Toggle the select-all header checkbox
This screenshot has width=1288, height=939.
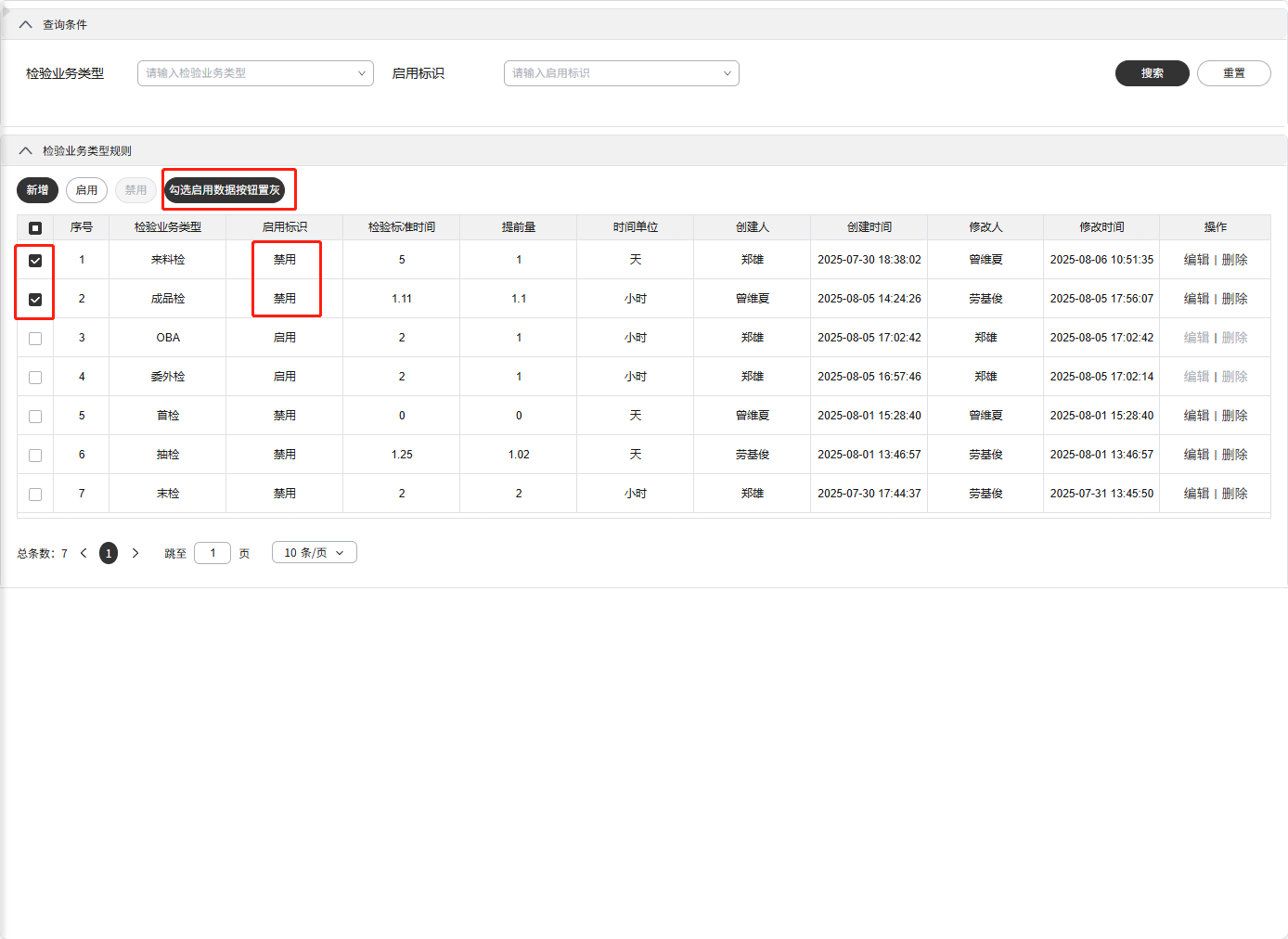(x=35, y=228)
